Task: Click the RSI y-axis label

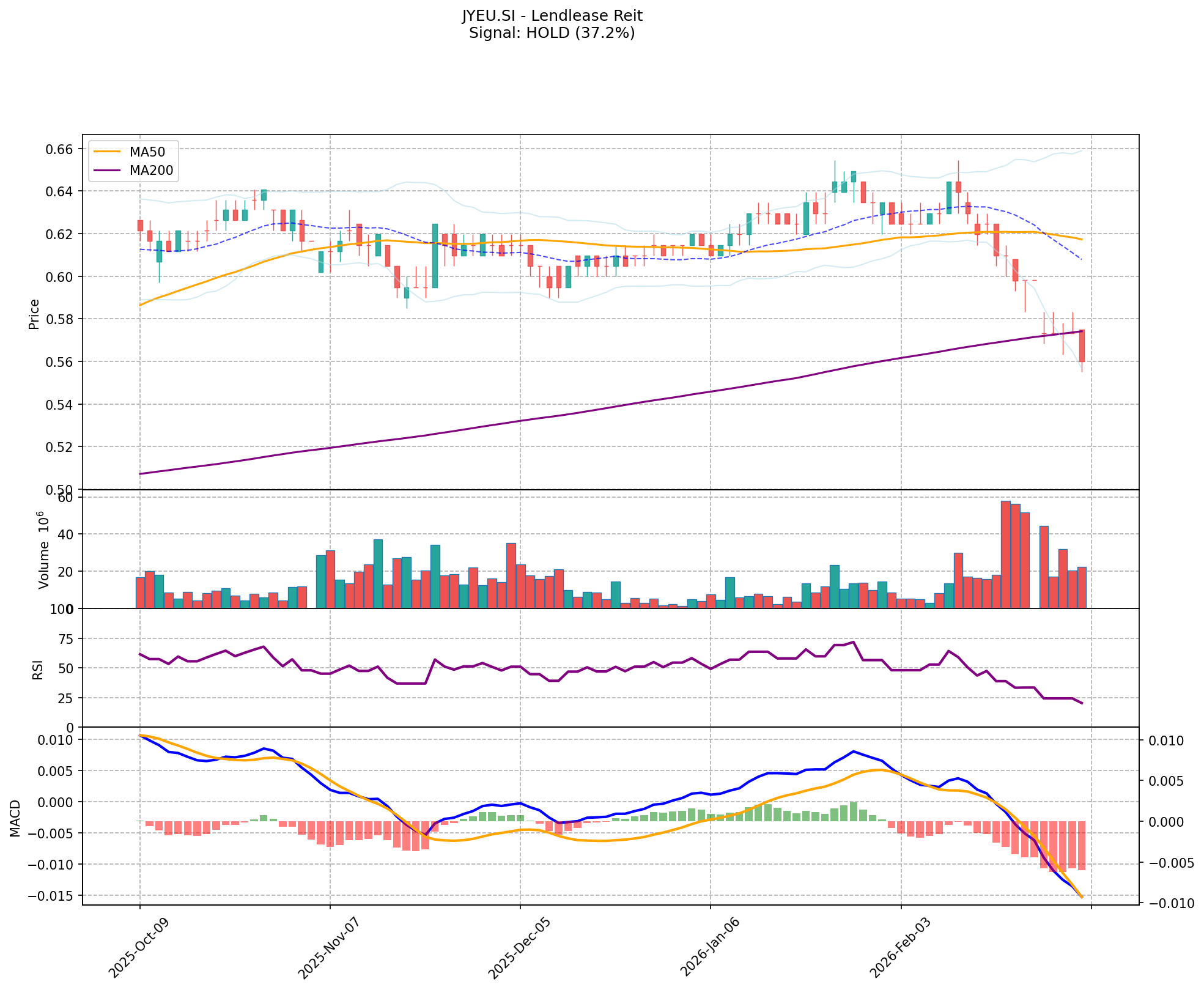Action: (x=38, y=669)
